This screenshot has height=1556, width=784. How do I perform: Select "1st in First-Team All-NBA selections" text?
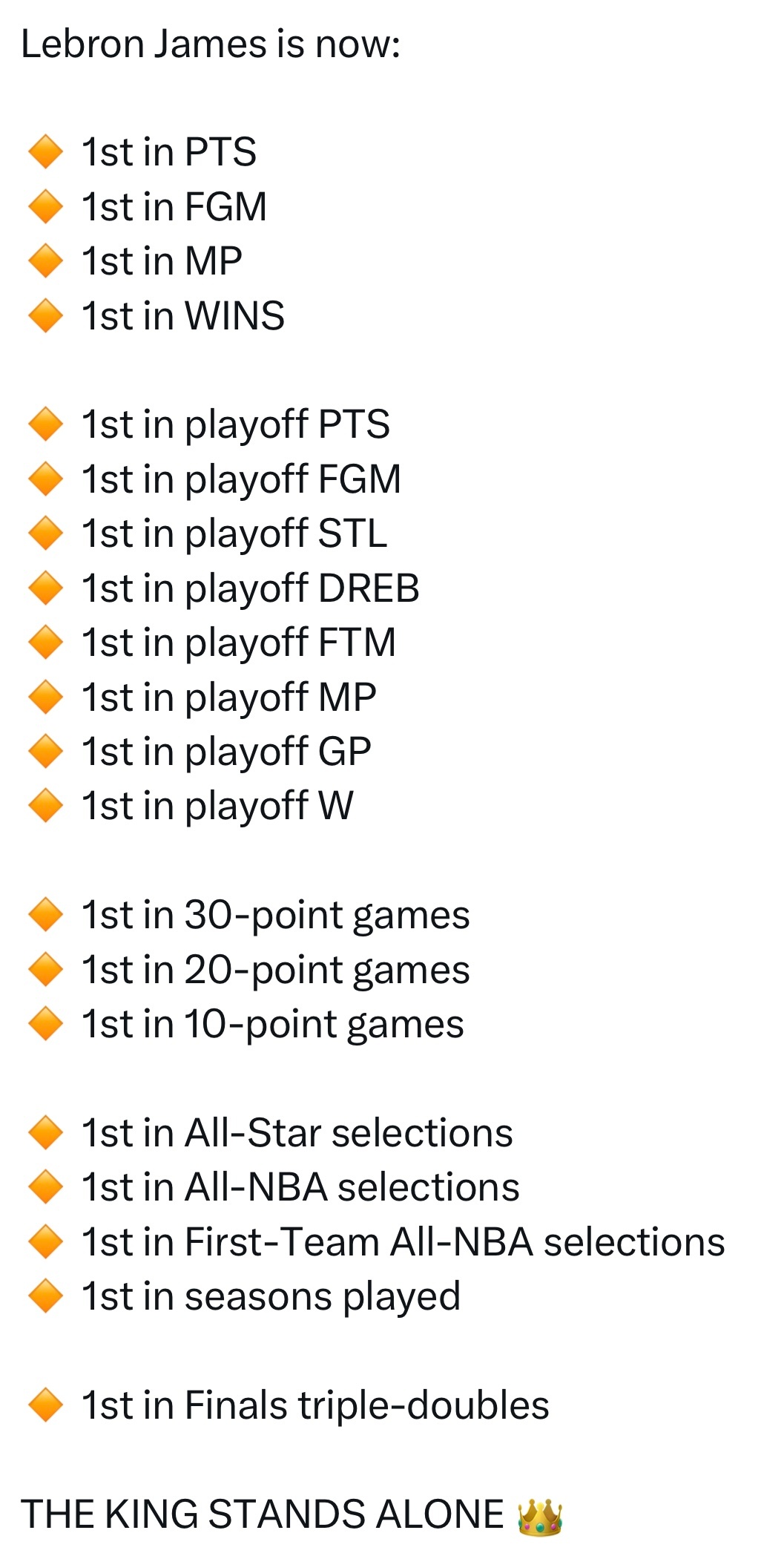pyautogui.click(x=403, y=1242)
